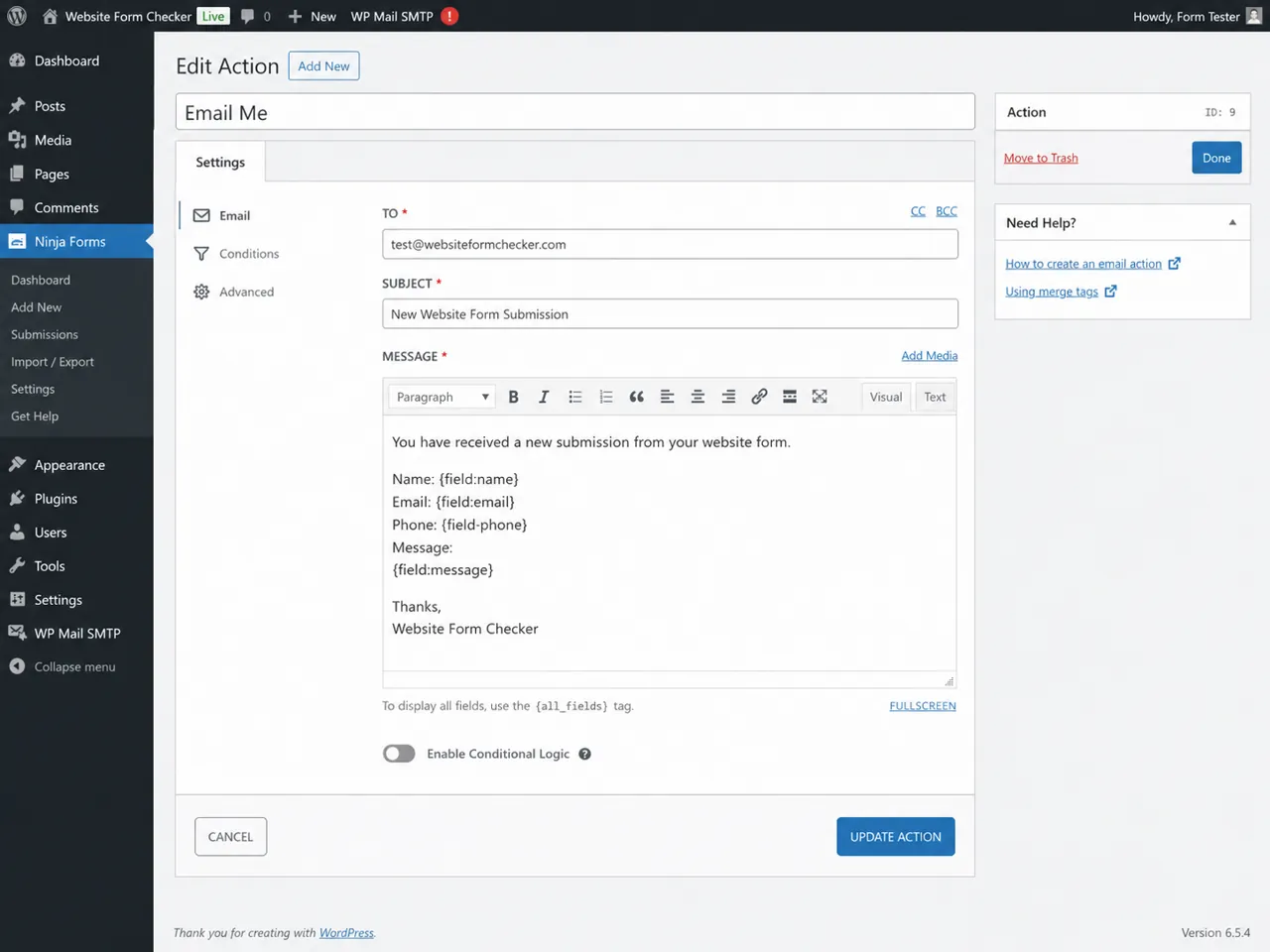Click in the message body text area

(670, 542)
